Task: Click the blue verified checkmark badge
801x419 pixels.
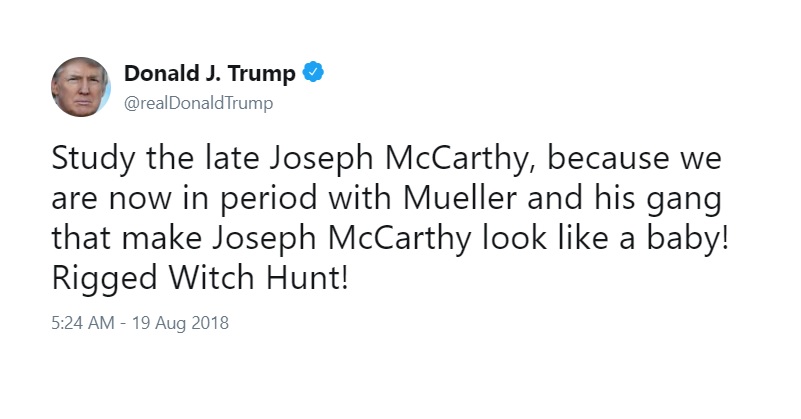Action: tap(313, 73)
